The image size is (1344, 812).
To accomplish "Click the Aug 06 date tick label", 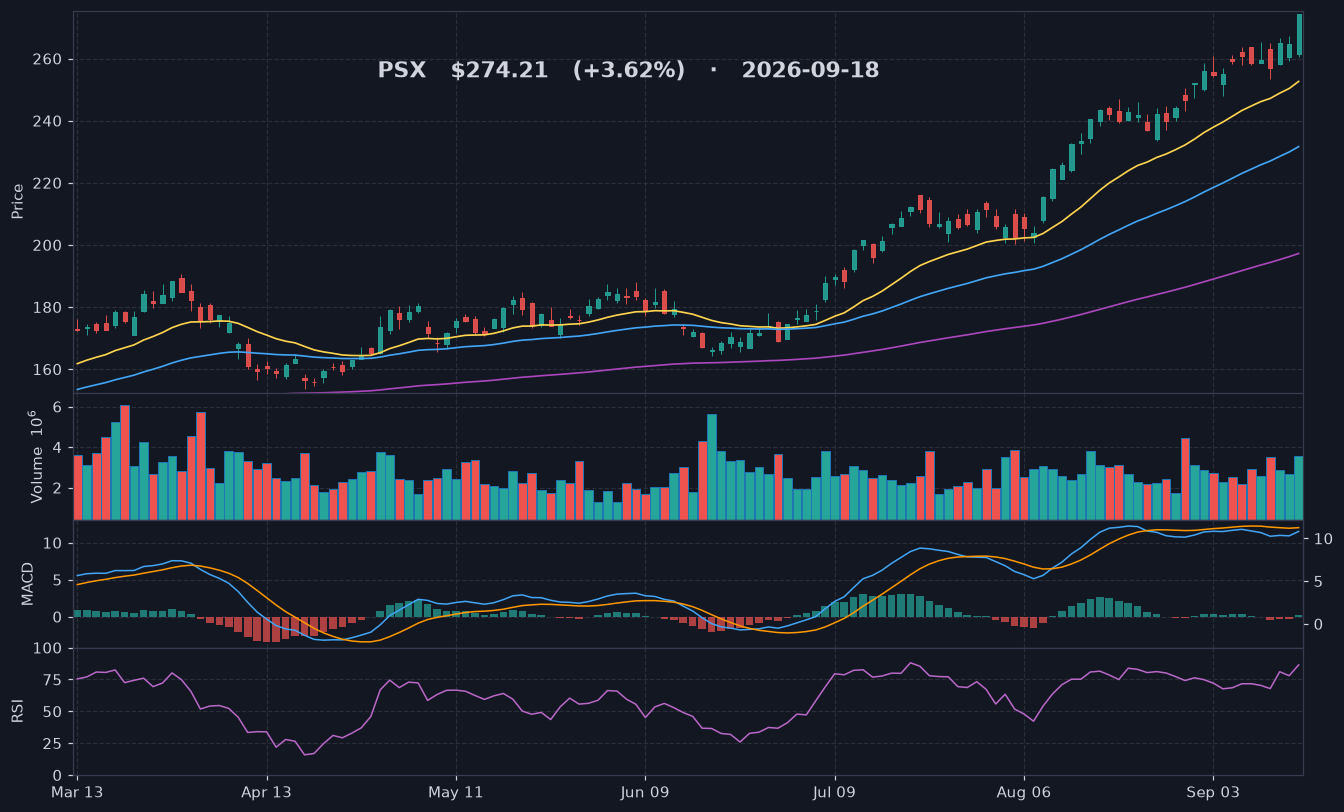I will pos(1024,792).
